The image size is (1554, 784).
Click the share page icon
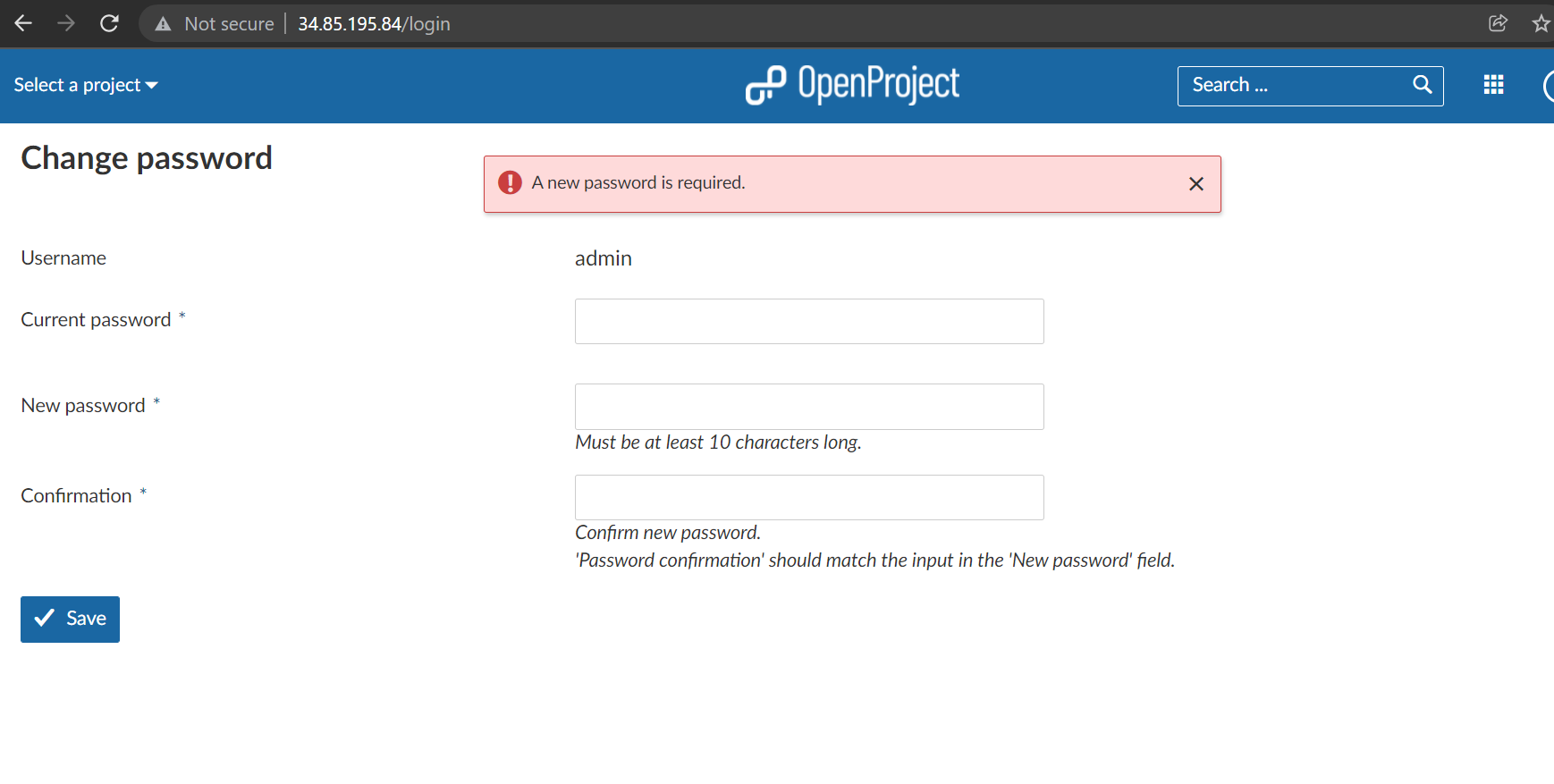(1498, 23)
